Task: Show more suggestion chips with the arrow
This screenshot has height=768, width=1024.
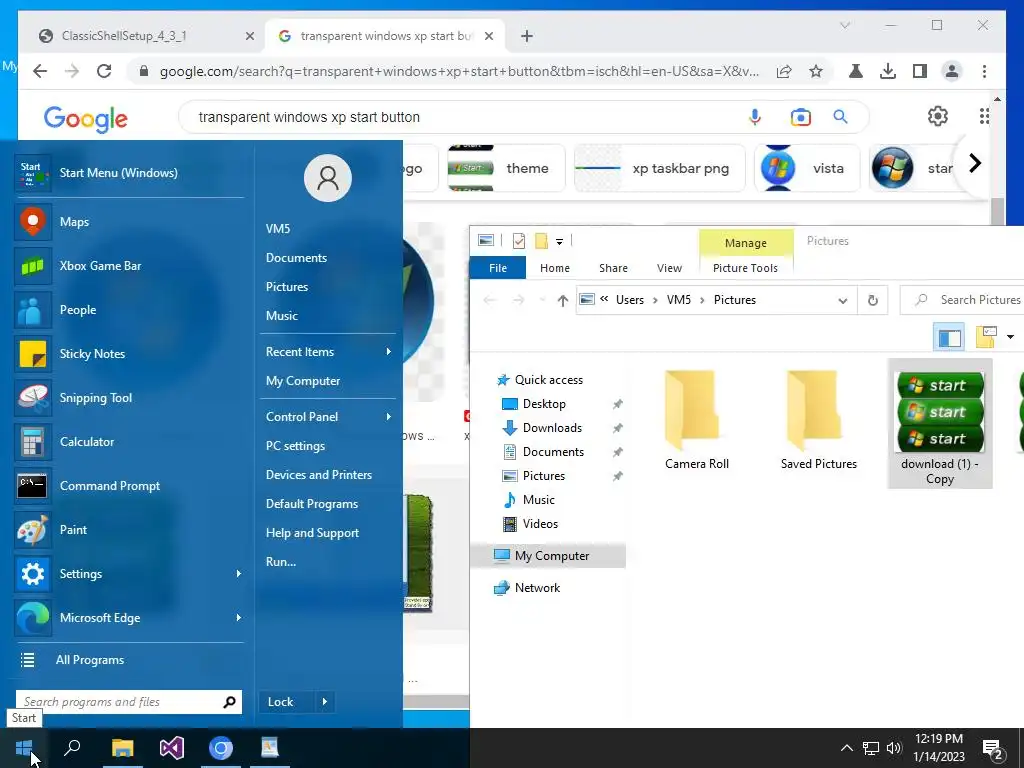Action: click(x=974, y=163)
